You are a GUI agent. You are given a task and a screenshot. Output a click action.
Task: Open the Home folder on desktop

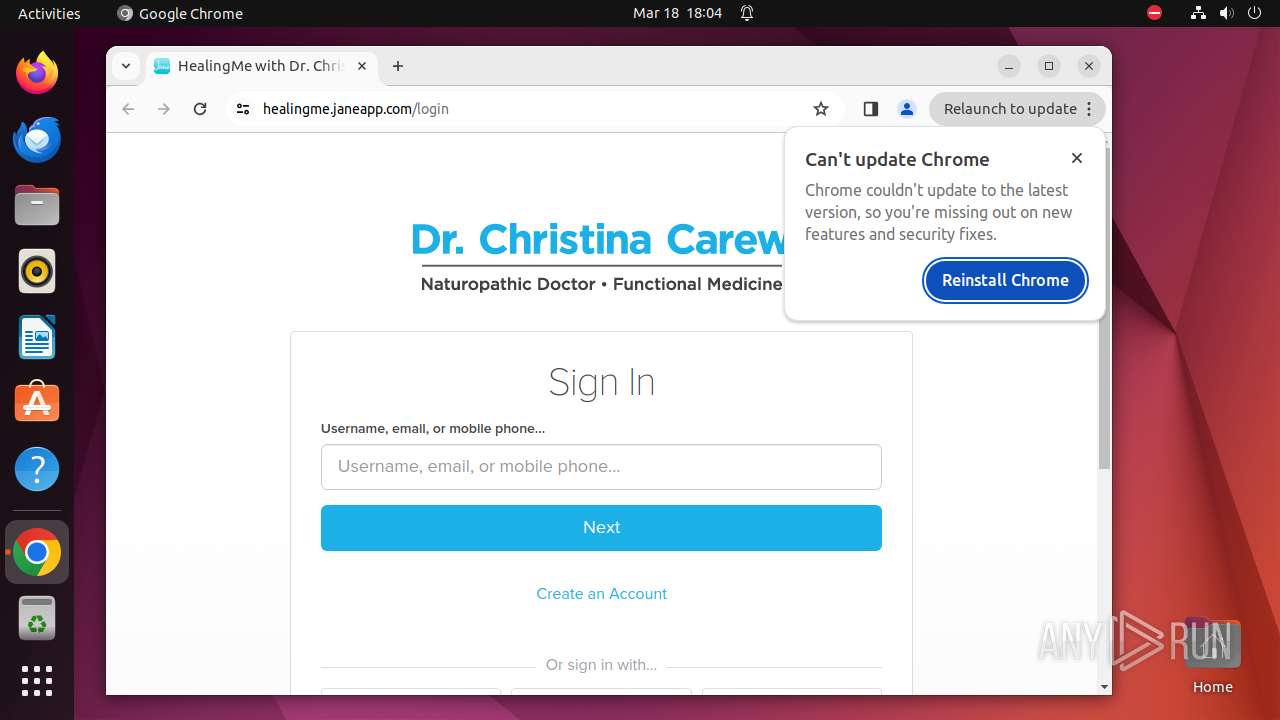pyautogui.click(x=1212, y=657)
